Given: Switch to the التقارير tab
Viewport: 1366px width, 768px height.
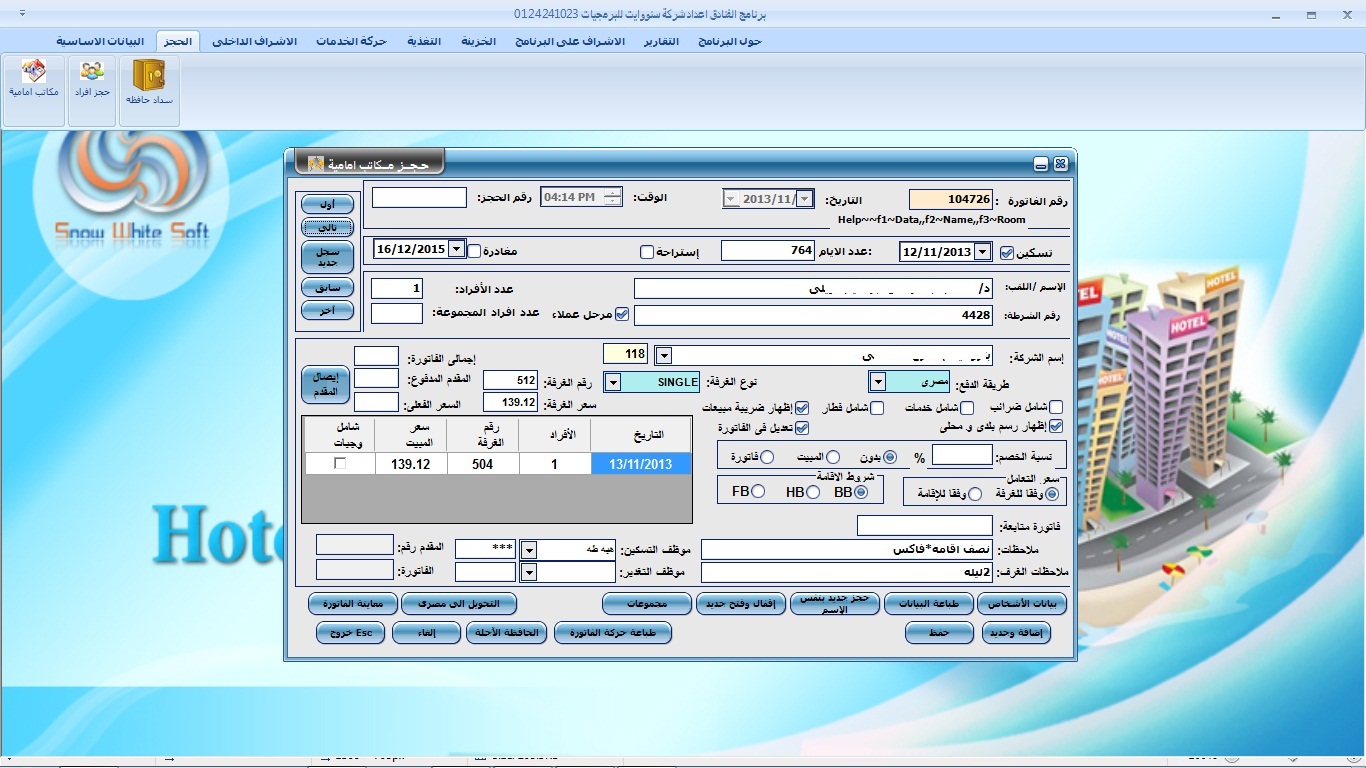Looking at the screenshot, I should click(659, 41).
